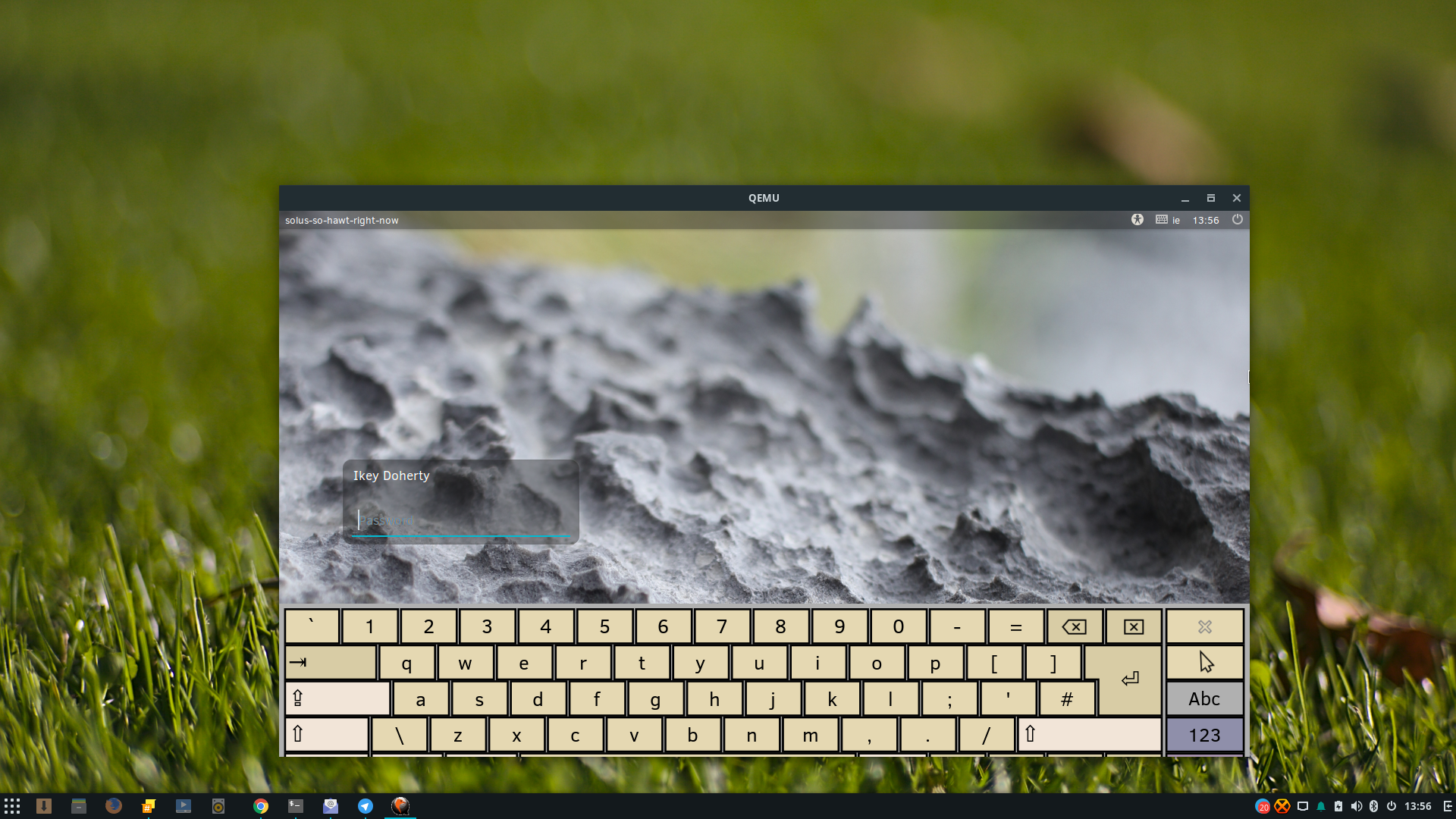The image size is (1456, 819).
Task: Open the notifications bell in tray
Action: coord(1321,806)
